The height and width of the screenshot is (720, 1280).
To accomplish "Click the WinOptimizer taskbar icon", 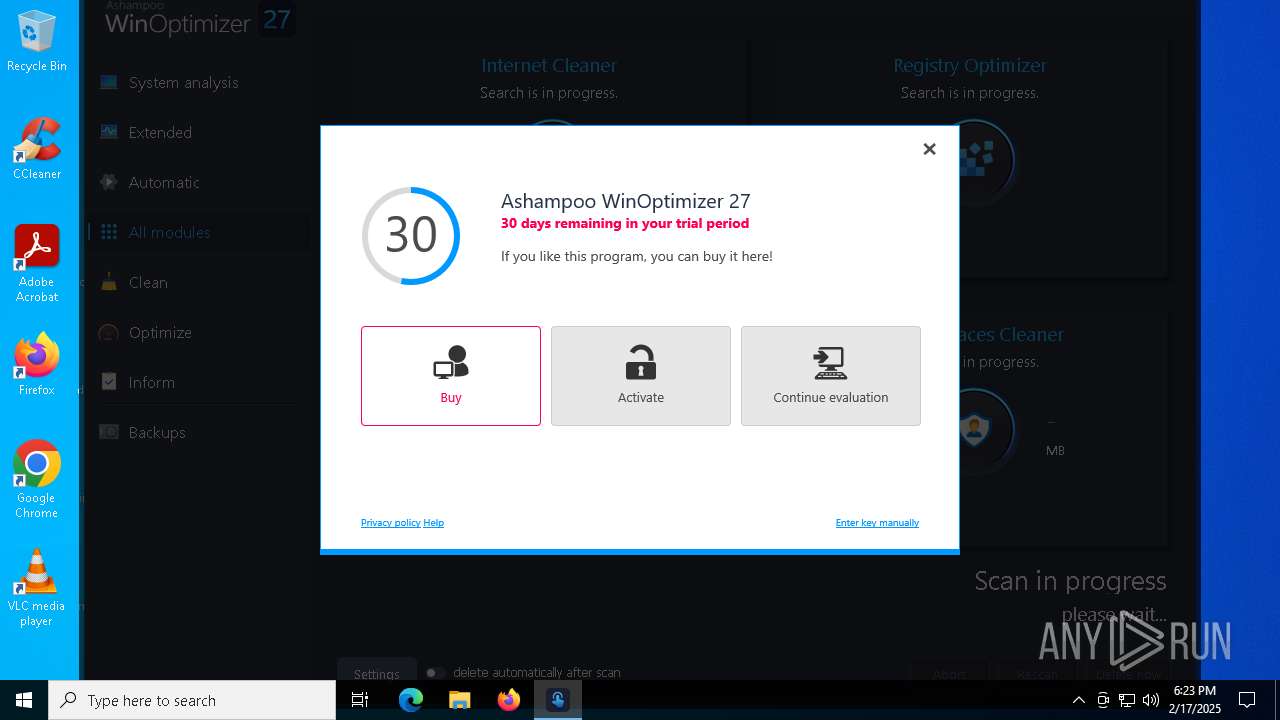I will pos(558,700).
